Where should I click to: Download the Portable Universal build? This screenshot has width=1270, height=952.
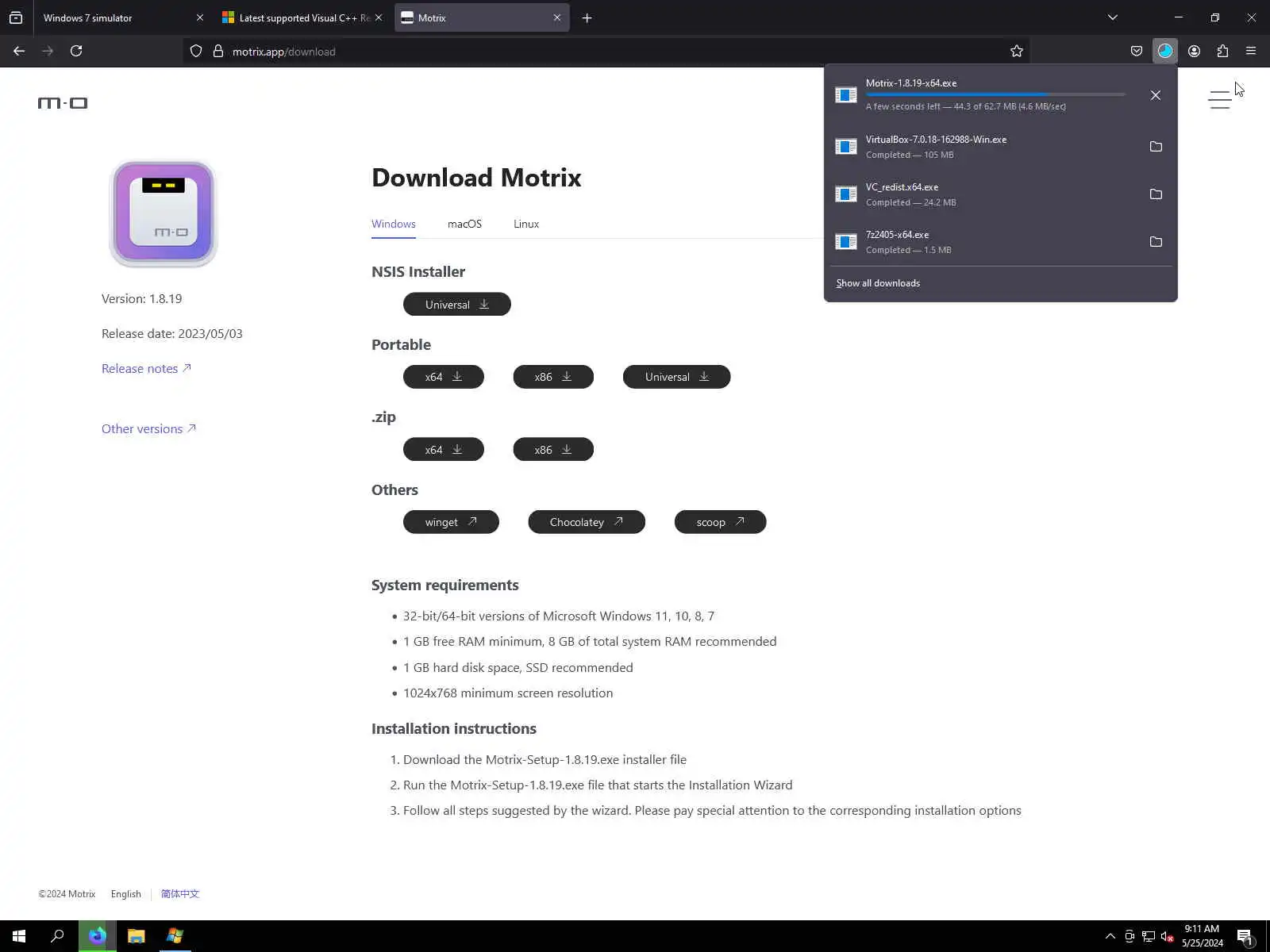point(677,377)
